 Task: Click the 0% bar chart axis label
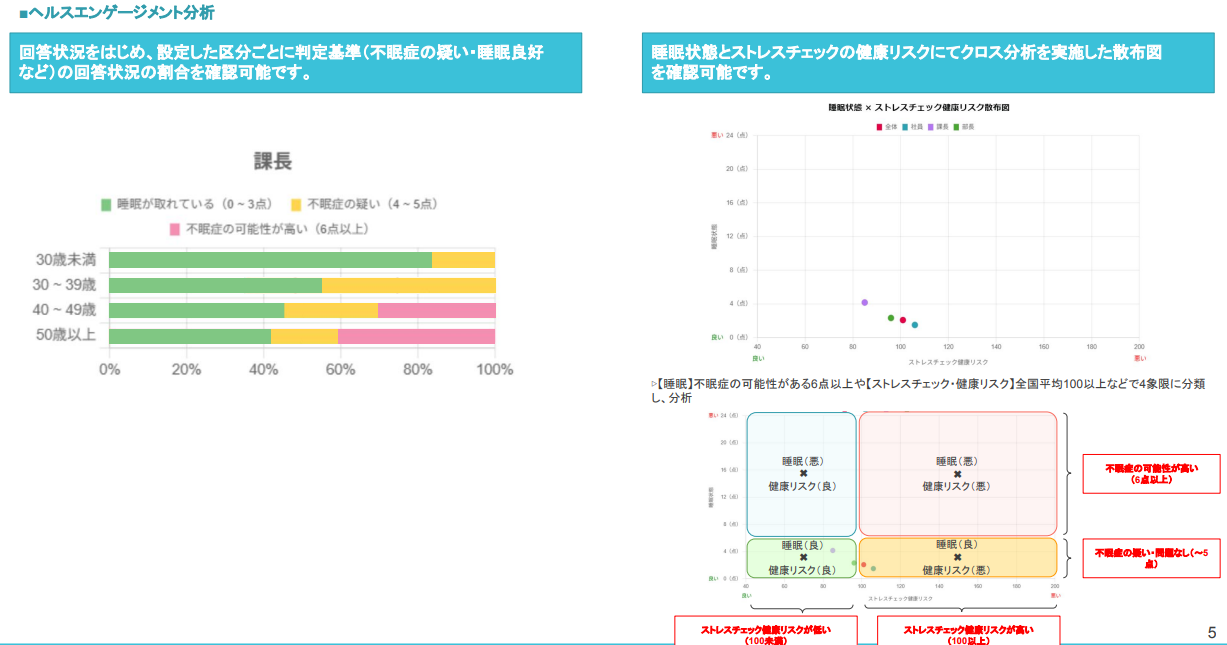click(x=109, y=369)
